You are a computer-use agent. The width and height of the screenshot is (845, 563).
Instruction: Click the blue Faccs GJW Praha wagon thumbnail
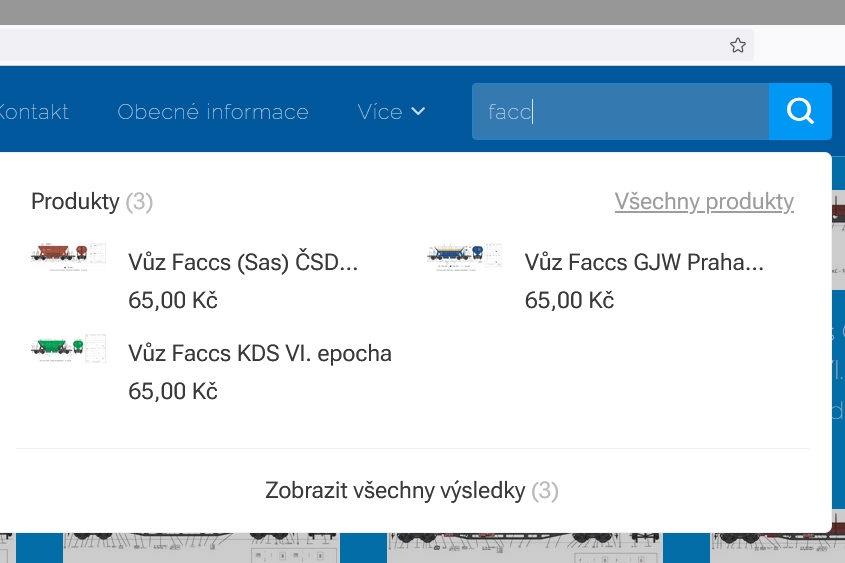[464, 254]
